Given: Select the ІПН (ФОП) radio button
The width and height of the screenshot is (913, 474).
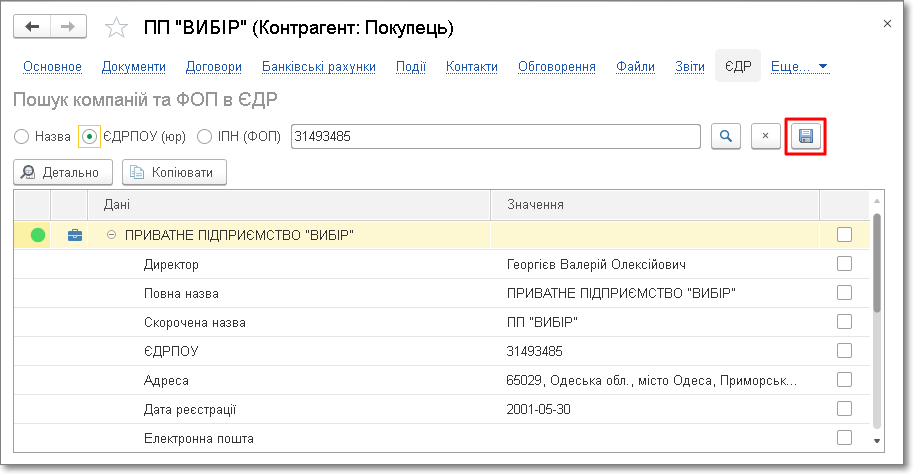Looking at the screenshot, I should [x=205, y=136].
